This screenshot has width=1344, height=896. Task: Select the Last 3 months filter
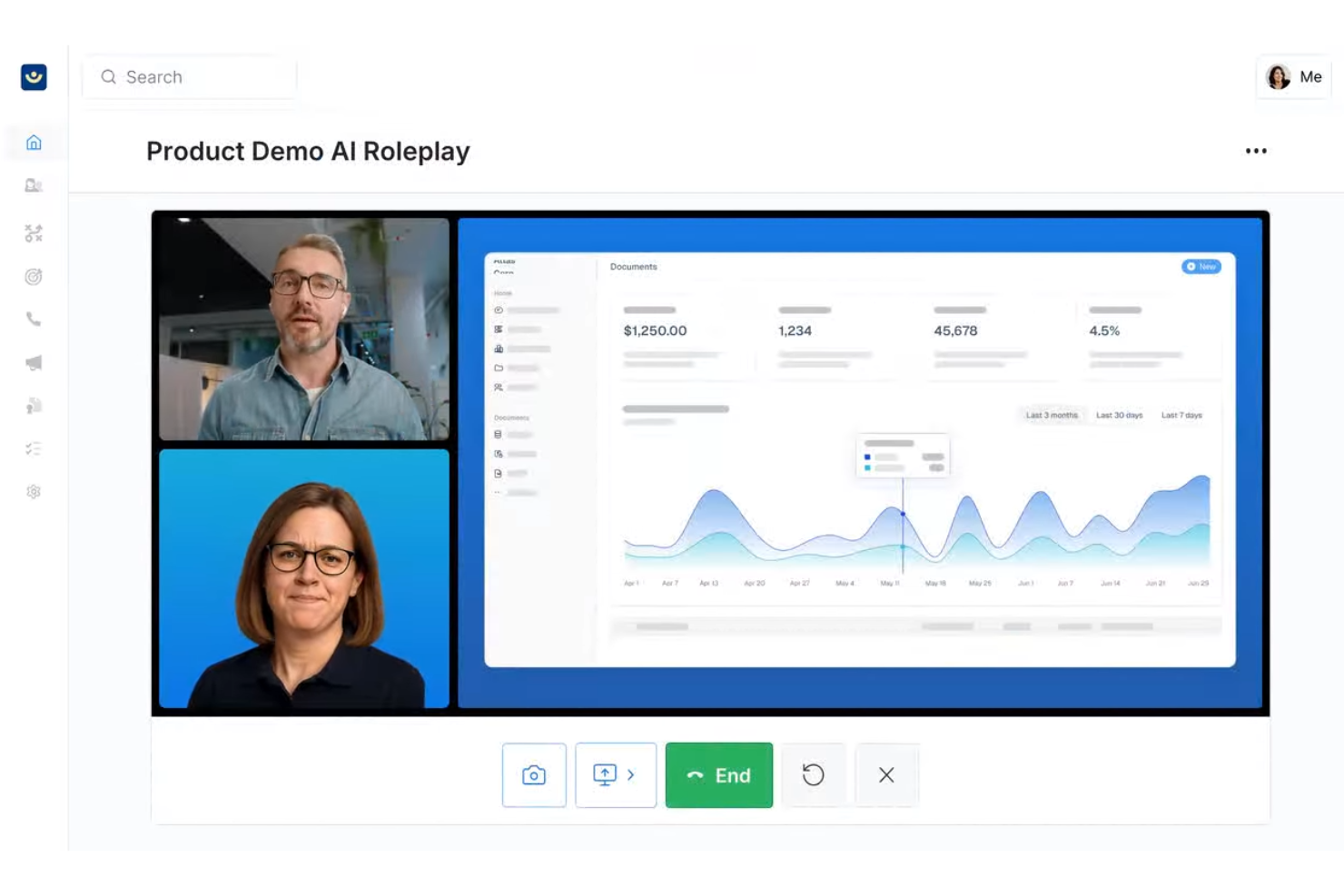(x=1051, y=415)
